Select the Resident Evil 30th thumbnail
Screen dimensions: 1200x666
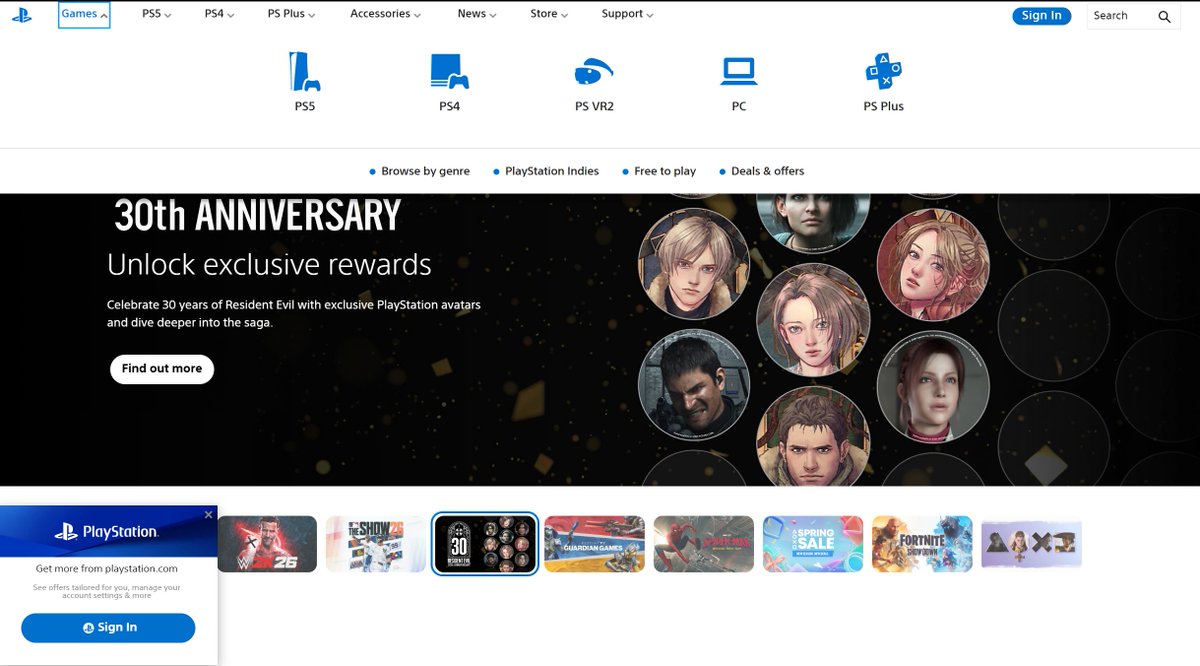[485, 544]
